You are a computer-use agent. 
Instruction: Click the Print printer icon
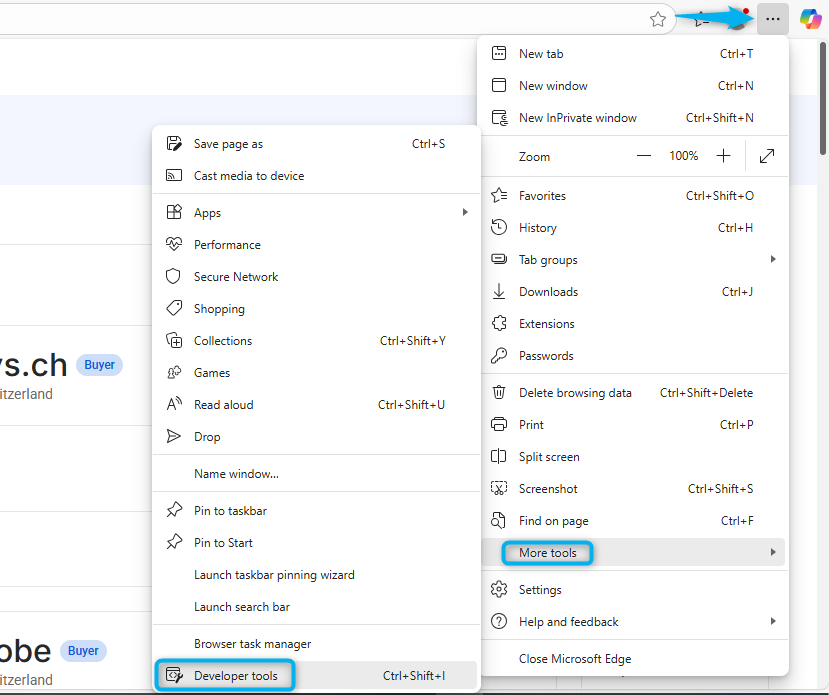click(x=499, y=424)
